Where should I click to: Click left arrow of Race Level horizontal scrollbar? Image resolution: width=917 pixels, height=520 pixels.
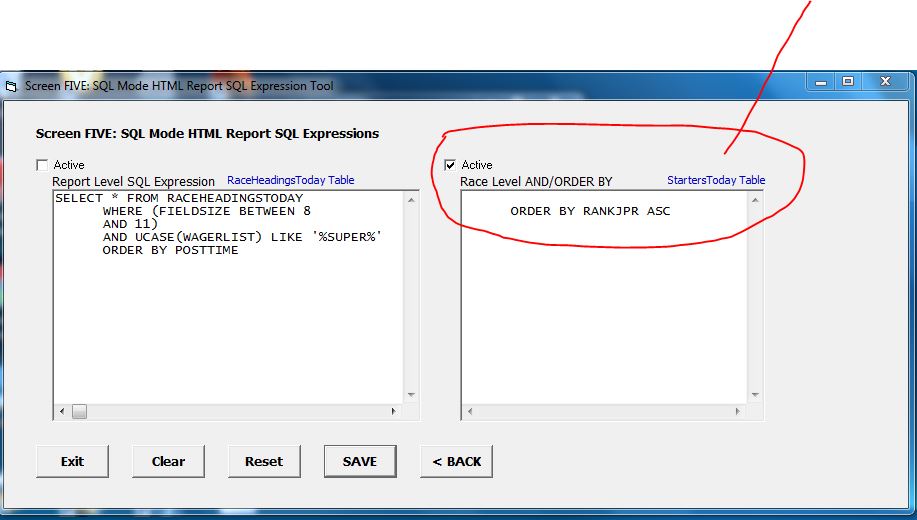click(x=470, y=412)
